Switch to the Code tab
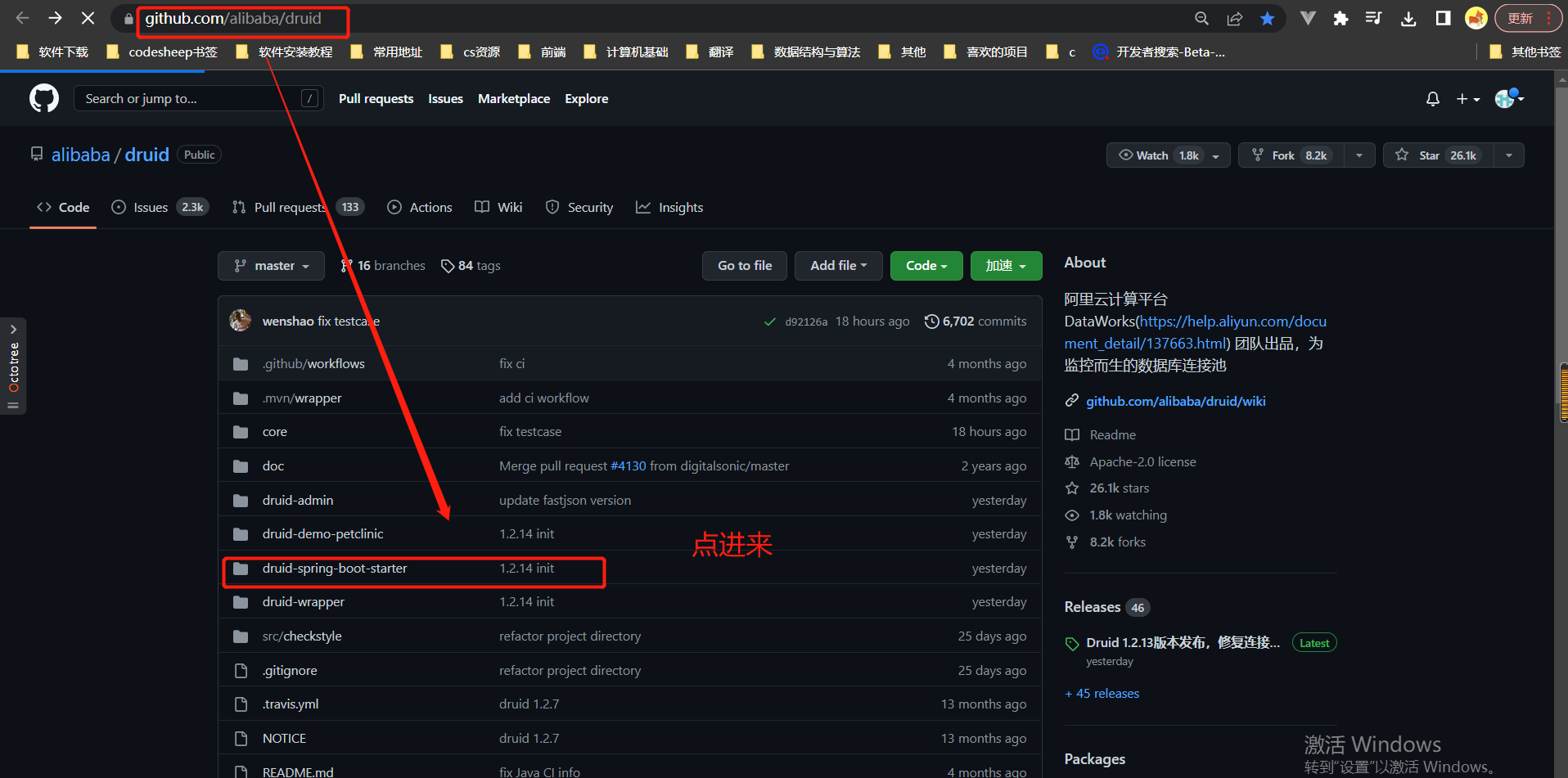The width and height of the screenshot is (1568, 778). pyautogui.click(x=63, y=208)
